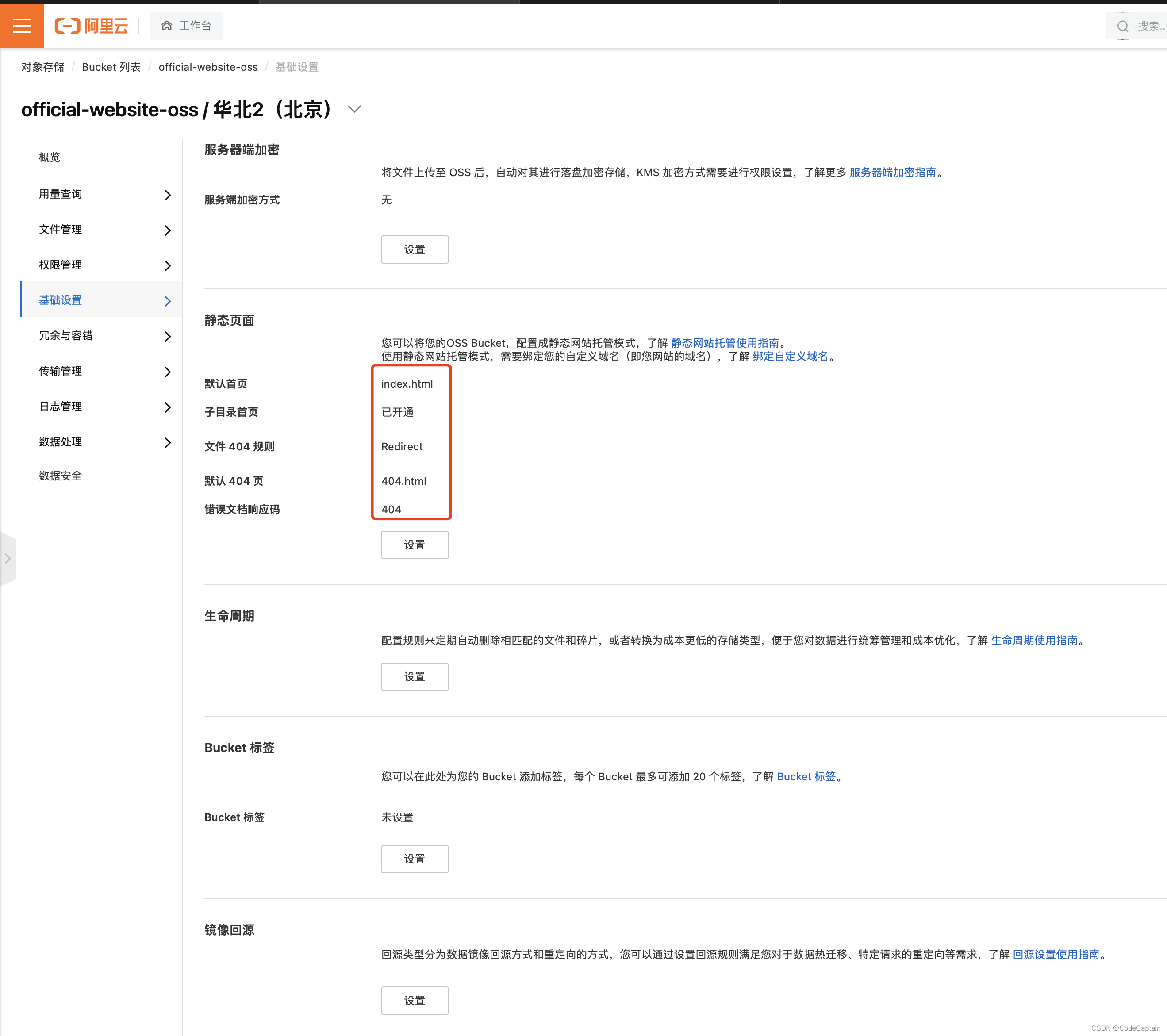Click the index.html default homepage value
Viewport: 1167px width, 1036px height.
[x=407, y=384]
